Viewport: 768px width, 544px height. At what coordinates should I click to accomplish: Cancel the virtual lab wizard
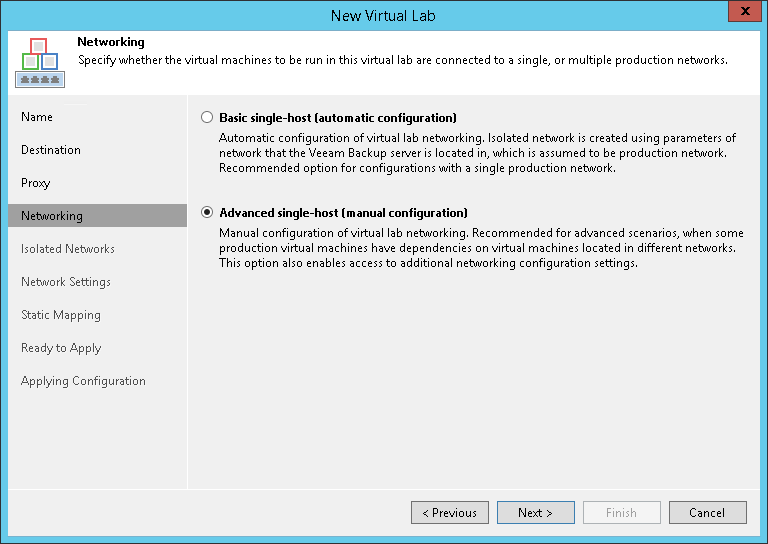tap(708, 513)
